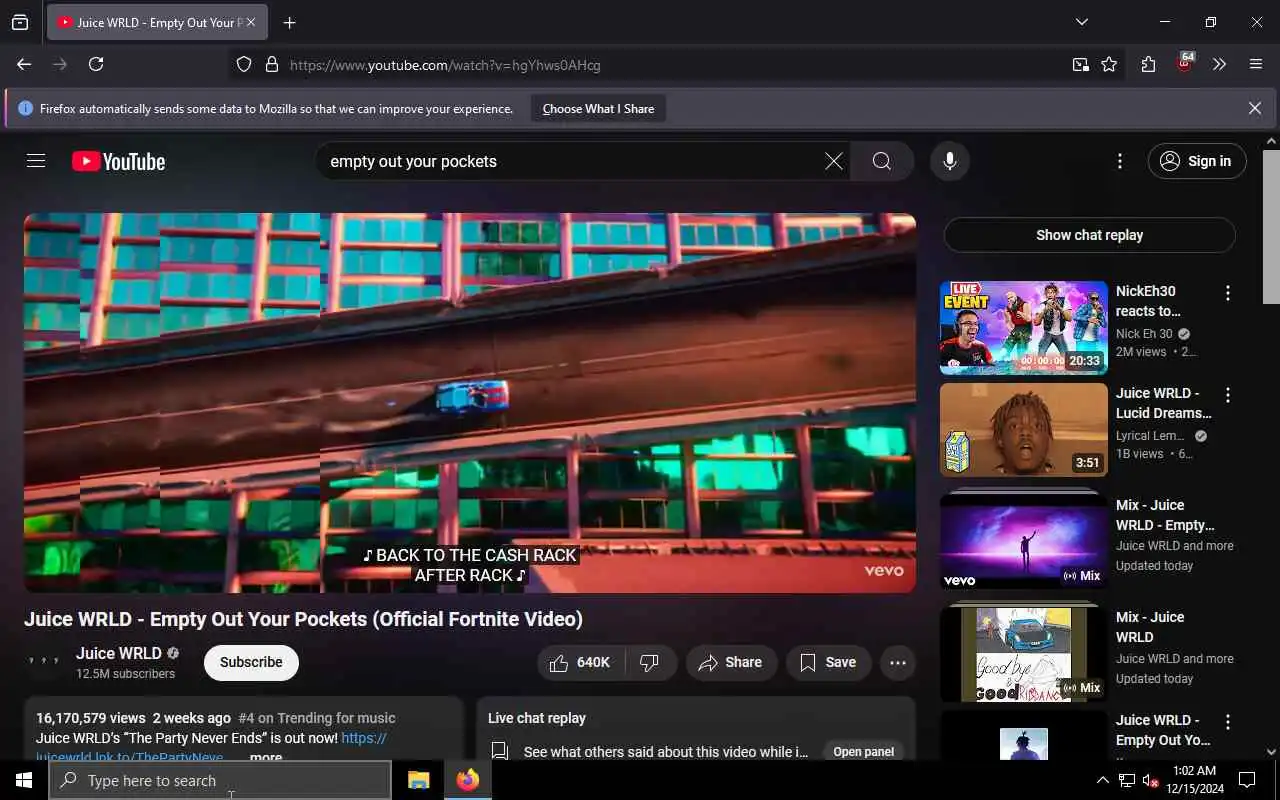
Task: Click the Share button
Action: pyautogui.click(x=731, y=662)
